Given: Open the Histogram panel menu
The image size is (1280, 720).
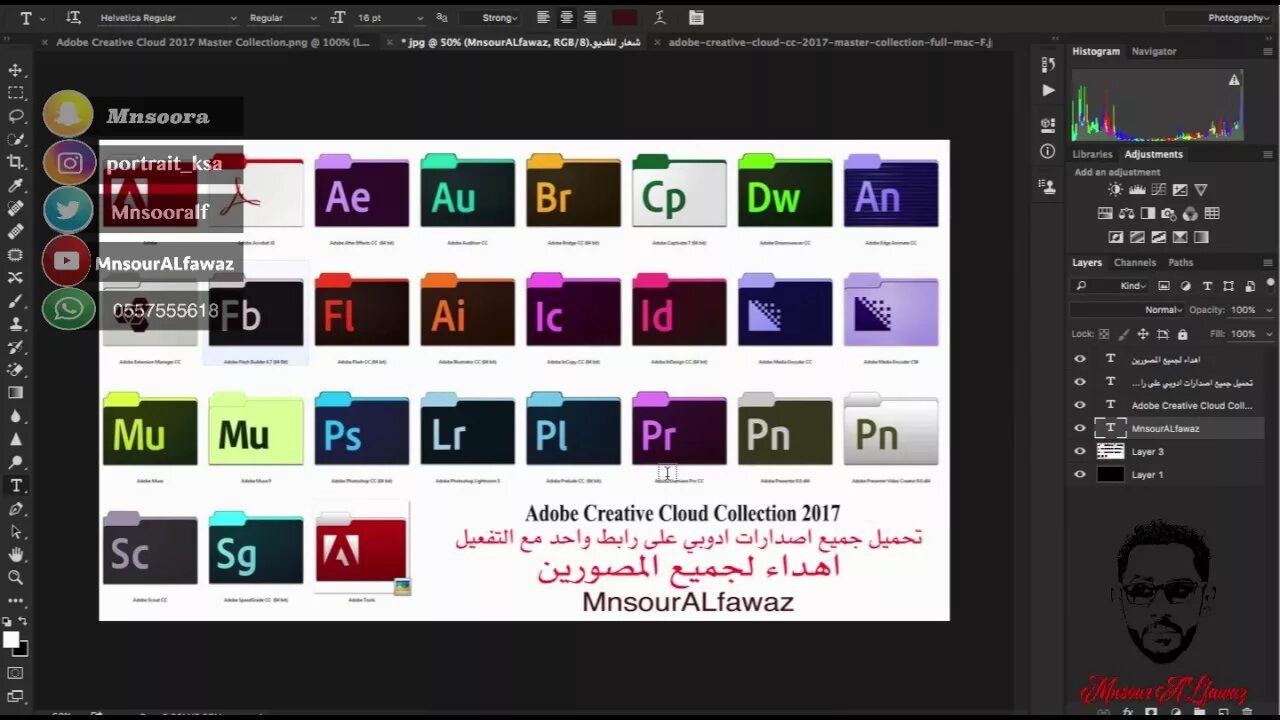Looking at the screenshot, I should (1268, 51).
